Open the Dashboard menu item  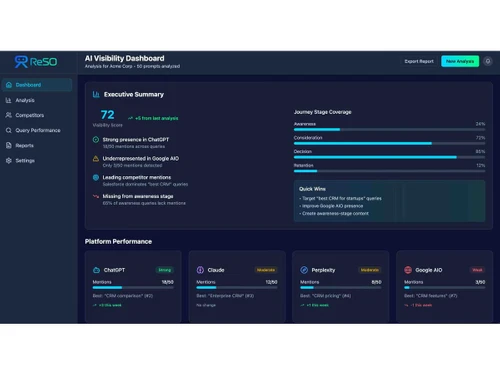point(37,85)
